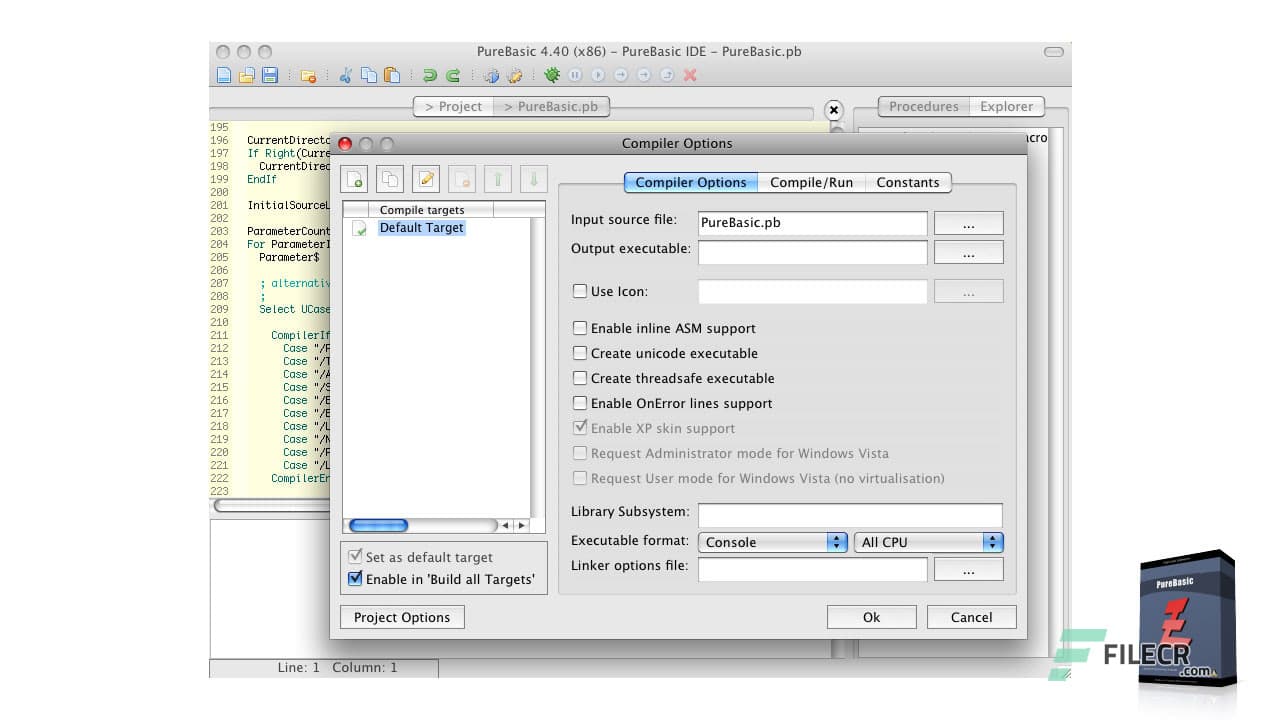Screen dimensions: 1280x720
Task: Paste clipboard contents using the toolbar icon
Action: [x=390, y=75]
